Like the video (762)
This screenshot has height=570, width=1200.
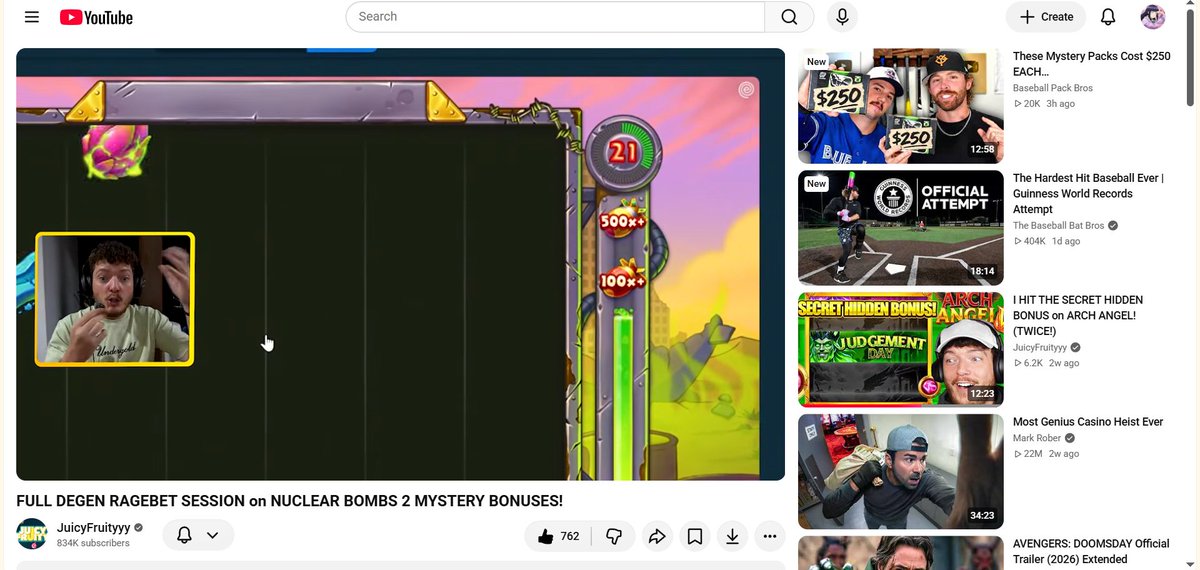[558, 536]
